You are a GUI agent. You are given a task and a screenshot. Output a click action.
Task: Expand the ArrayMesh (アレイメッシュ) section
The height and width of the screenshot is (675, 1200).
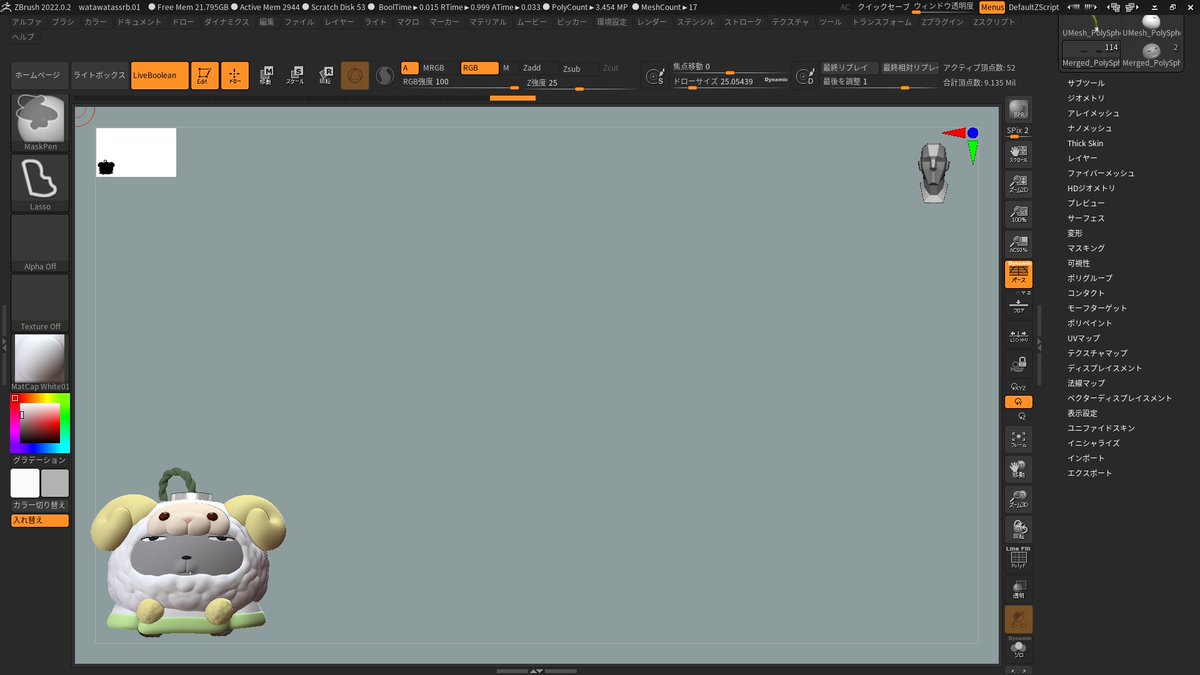pos(1093,113)
